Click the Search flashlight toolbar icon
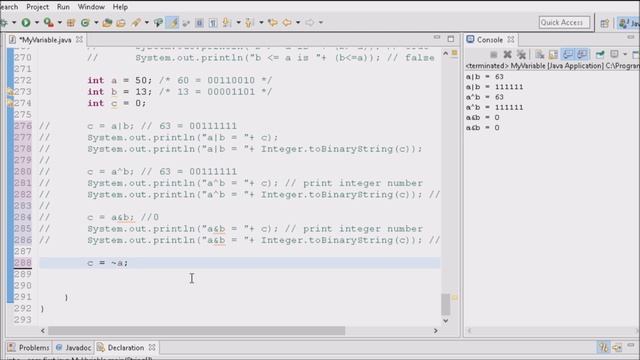This screenshot has width=640, height=360. 136,23
